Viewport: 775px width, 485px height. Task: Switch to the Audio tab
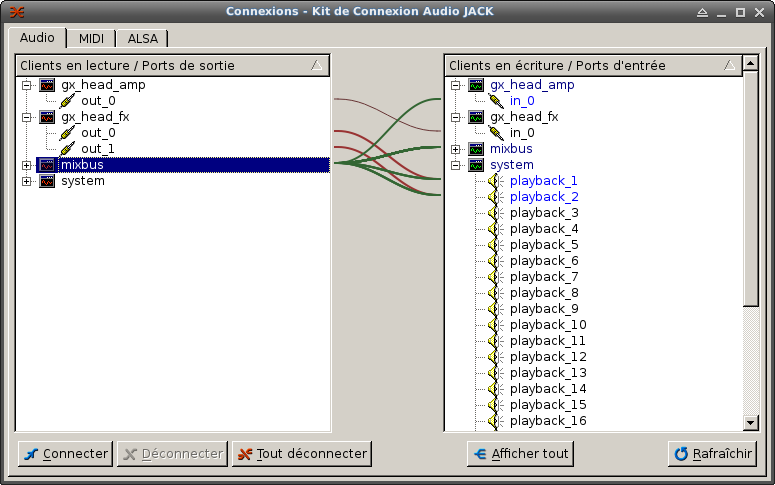[37, 38]
